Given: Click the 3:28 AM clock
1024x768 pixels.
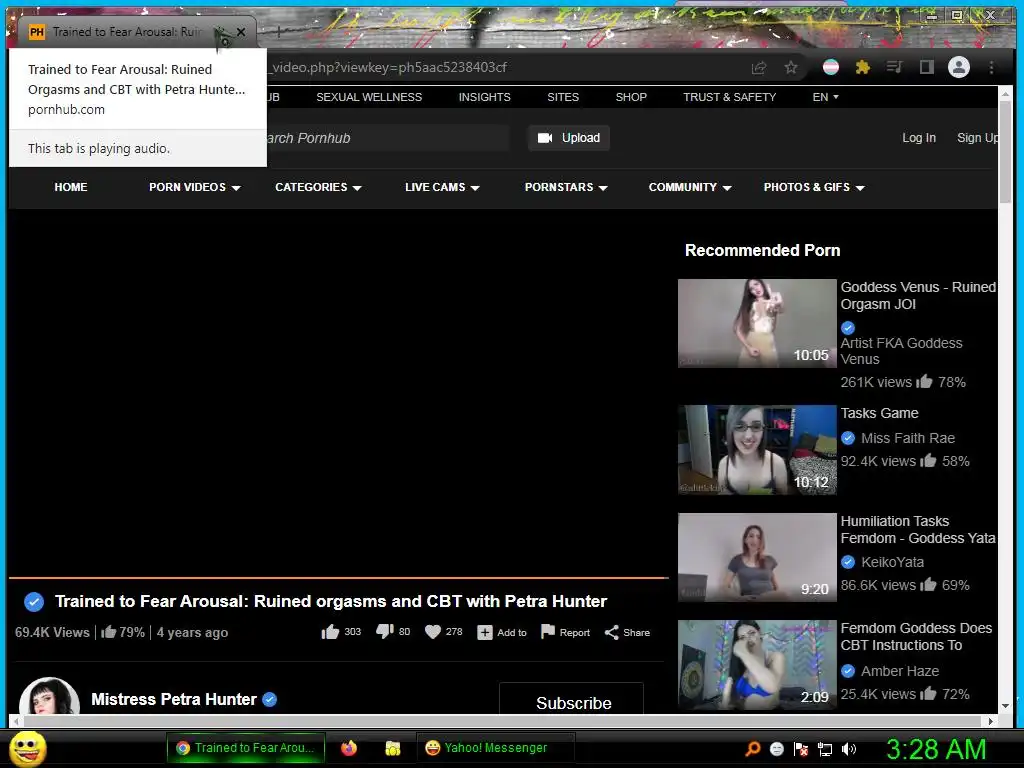Looking at the screenshot, I should pyautogui.click(x=936, y=749).
